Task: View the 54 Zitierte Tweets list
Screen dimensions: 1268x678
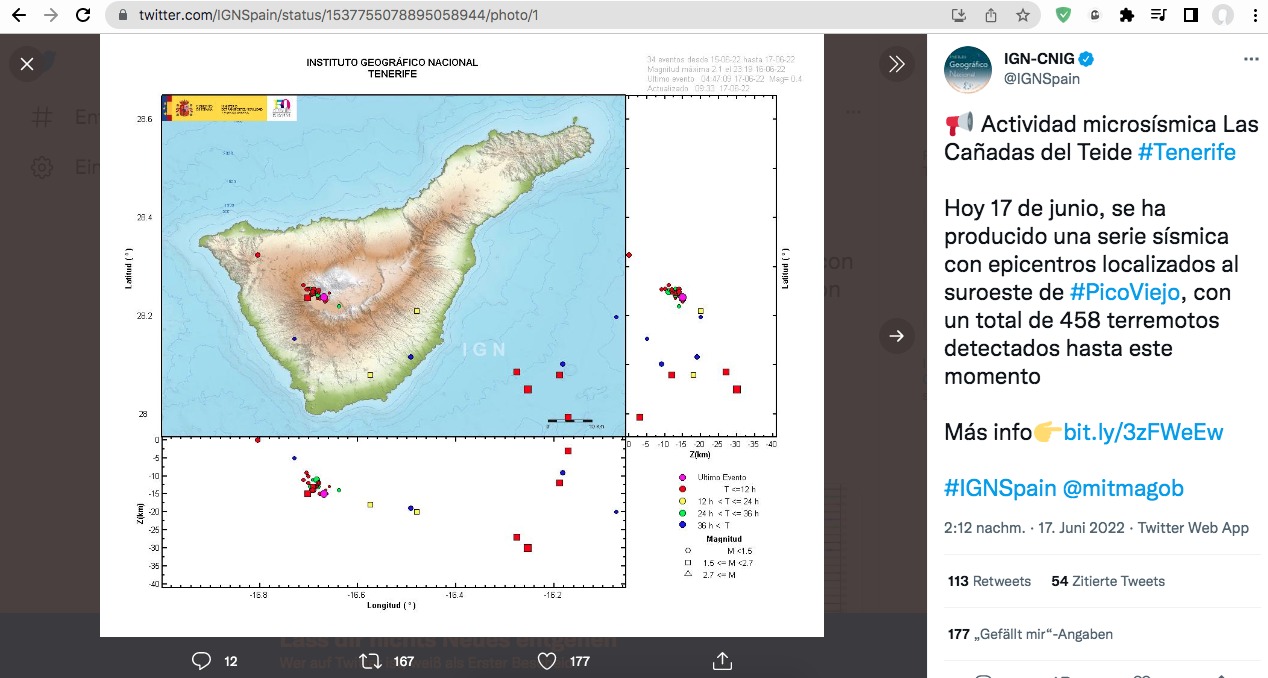Action: 1108,581
